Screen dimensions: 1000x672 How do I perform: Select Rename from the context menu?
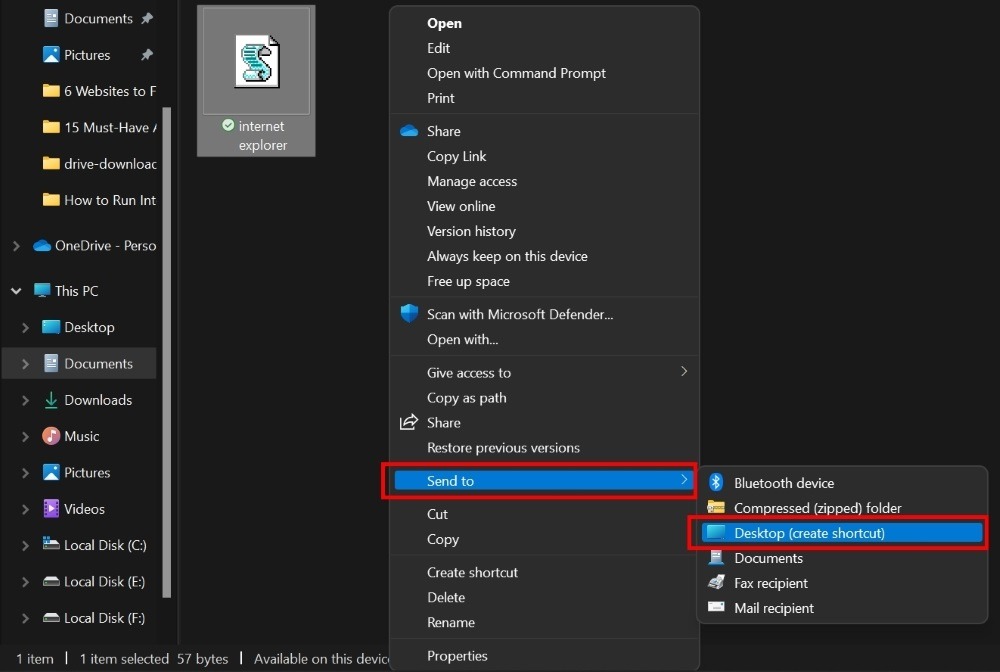click(x=450, y=622)
